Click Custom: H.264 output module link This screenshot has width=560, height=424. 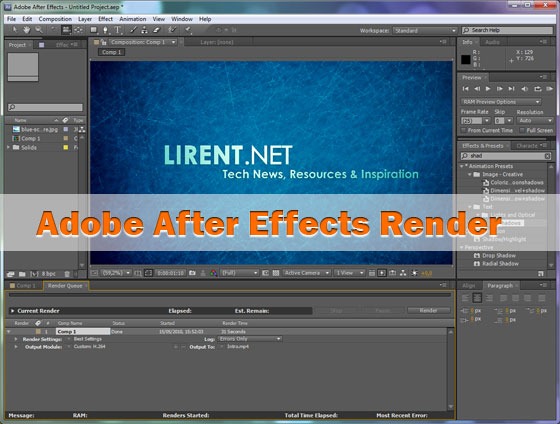[90, 346]
